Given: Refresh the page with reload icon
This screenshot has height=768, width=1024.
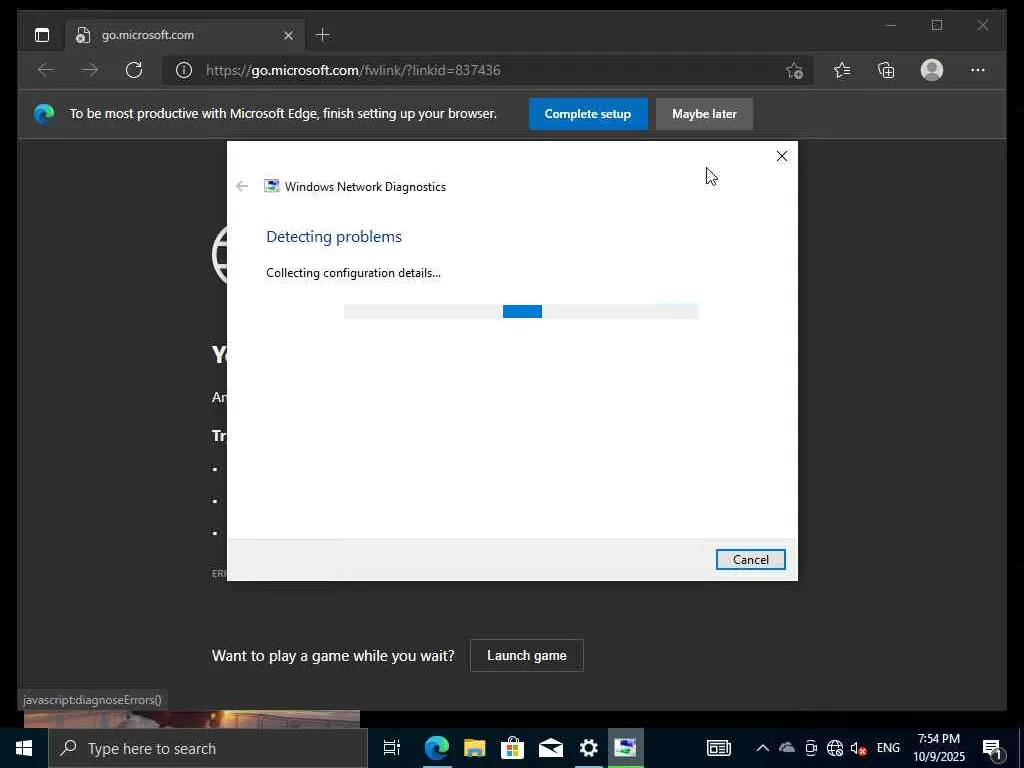Looking at the screenshot, I should tap(134, 70).
